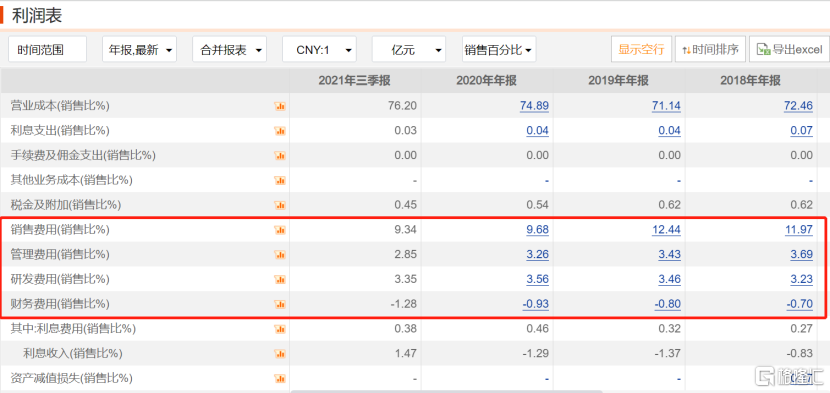Open 2018 管理费用 value 3.69 link
The image size is (830, 393).
point(801,255)
